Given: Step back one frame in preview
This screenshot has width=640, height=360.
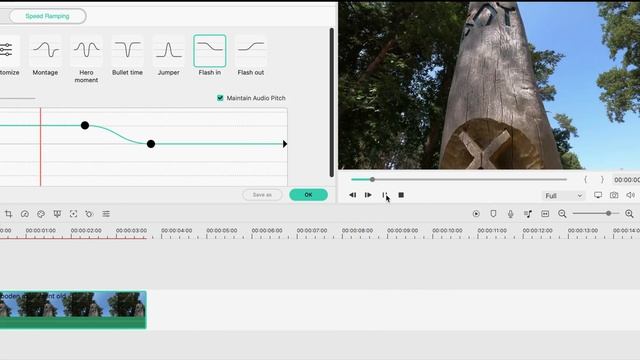Looking at the screenshot, I should [353, 195].
